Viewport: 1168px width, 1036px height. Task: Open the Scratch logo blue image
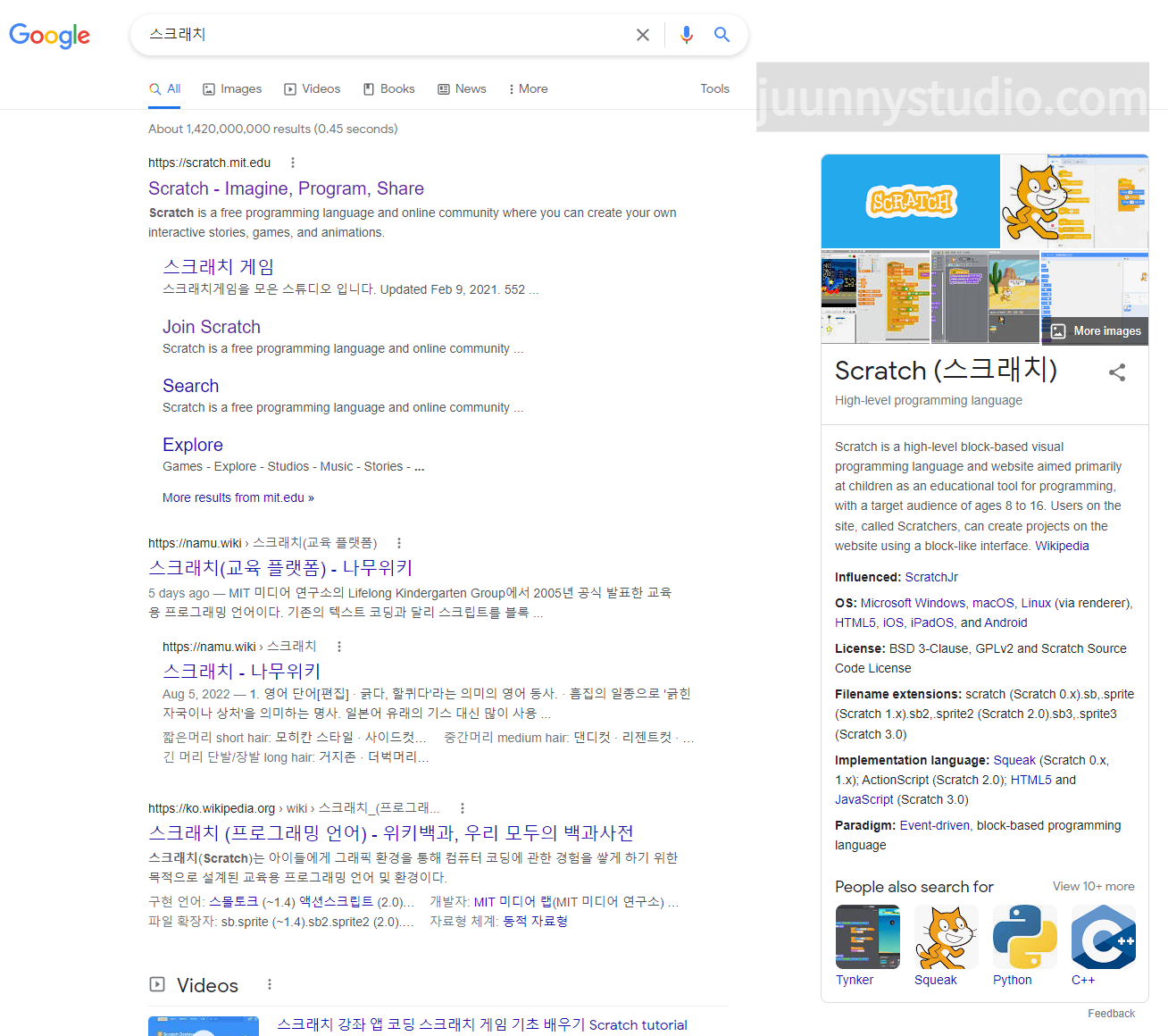click(x=910, y=202)
